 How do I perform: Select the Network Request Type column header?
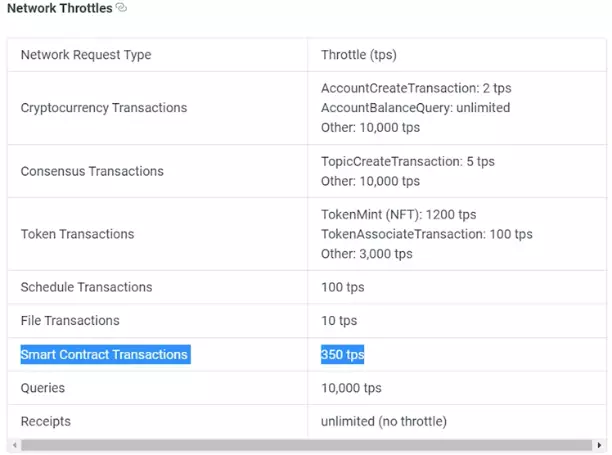click(x=86, y=54)
